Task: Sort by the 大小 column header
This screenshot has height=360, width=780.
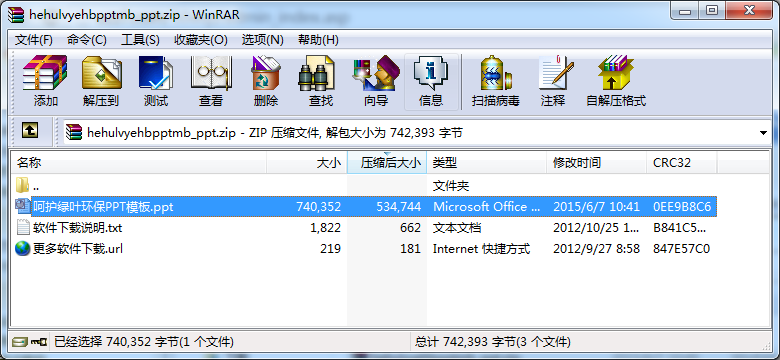Action: 307,163
